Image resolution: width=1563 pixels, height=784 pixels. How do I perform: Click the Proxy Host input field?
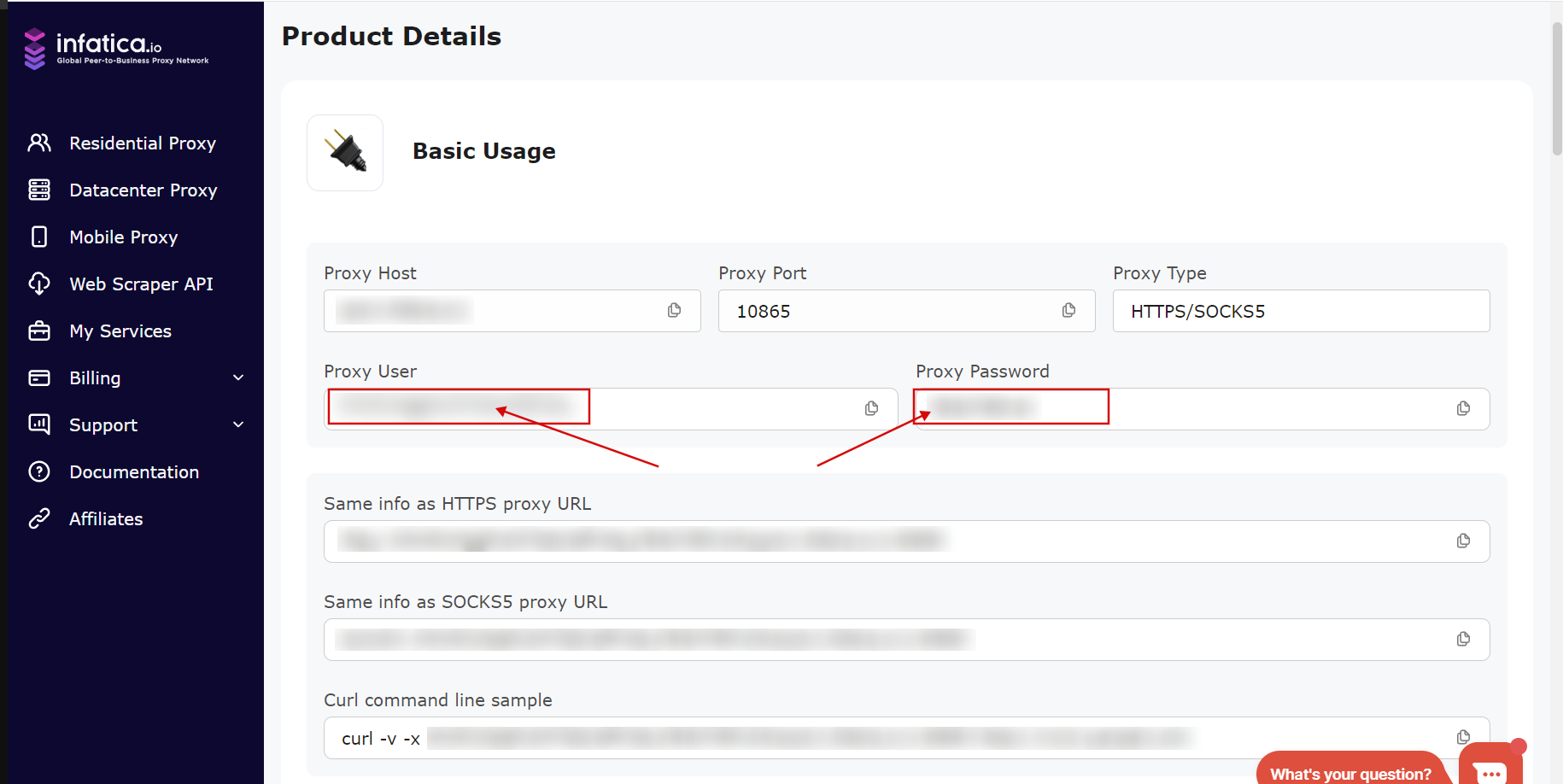(x=512, y=311)
